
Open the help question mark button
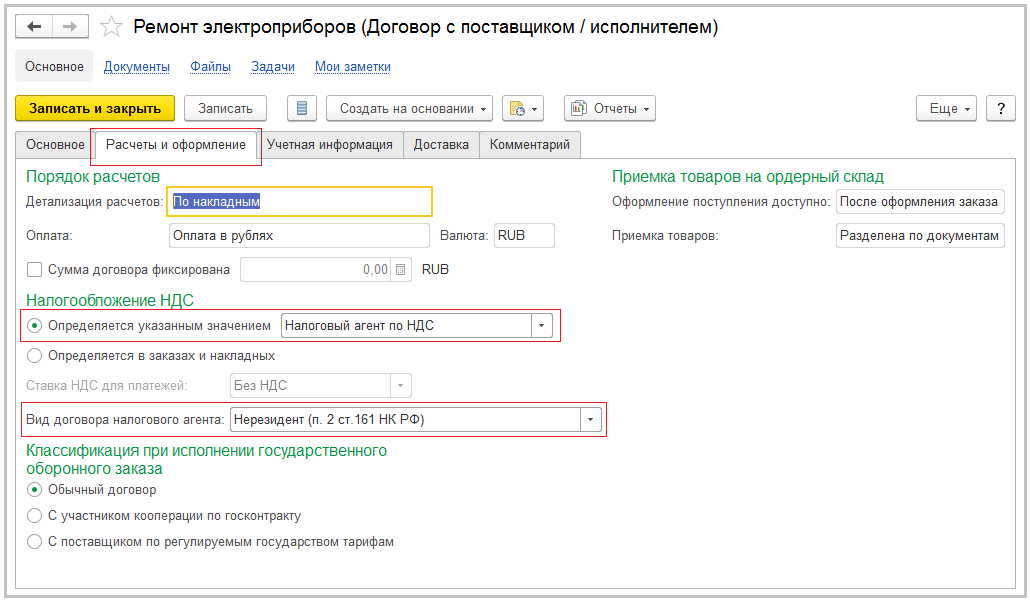point(1000,108)
